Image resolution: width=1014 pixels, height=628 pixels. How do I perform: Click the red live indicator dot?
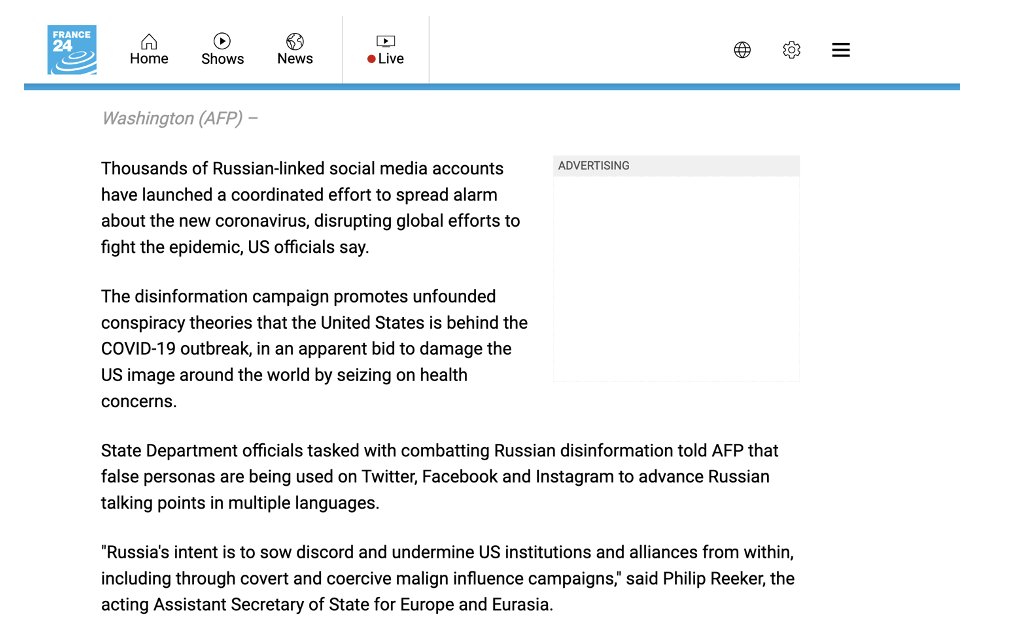(371, 59)
